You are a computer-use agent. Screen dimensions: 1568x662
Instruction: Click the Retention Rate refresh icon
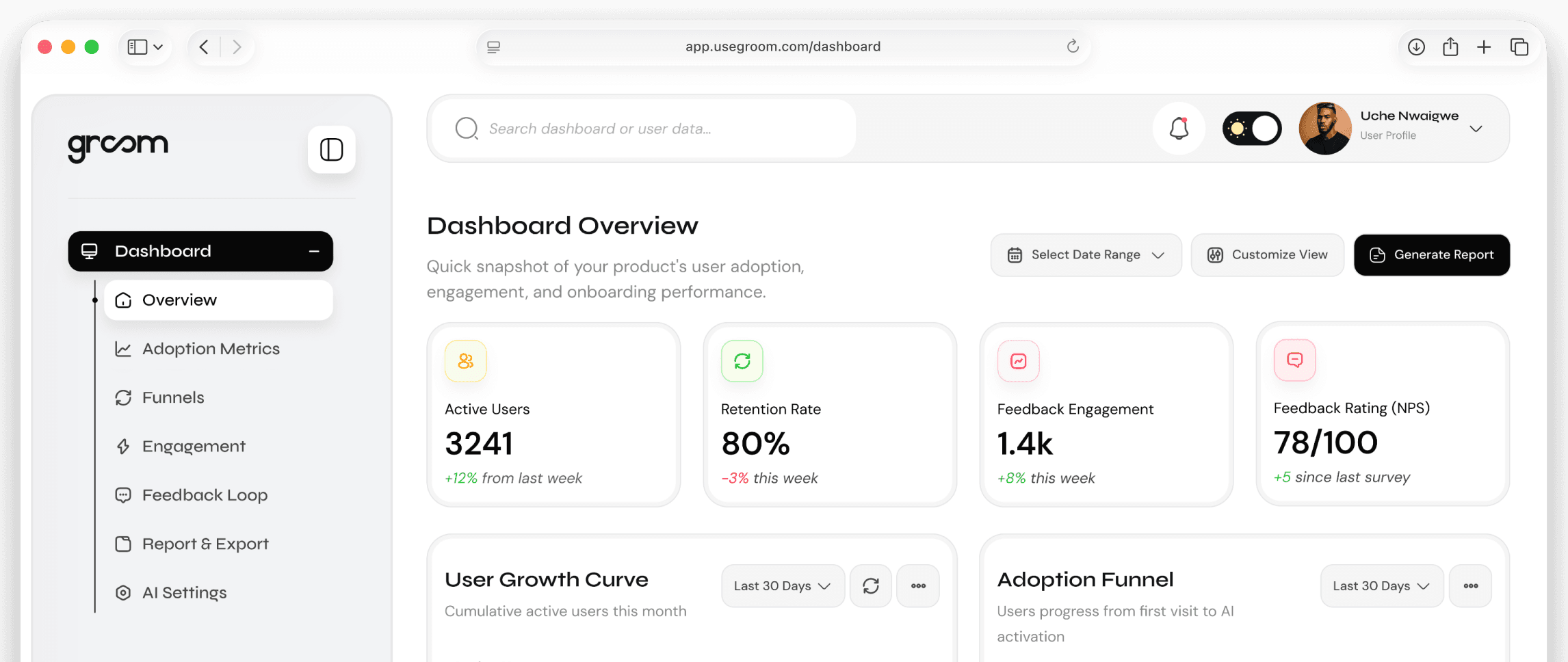(742, 361)
